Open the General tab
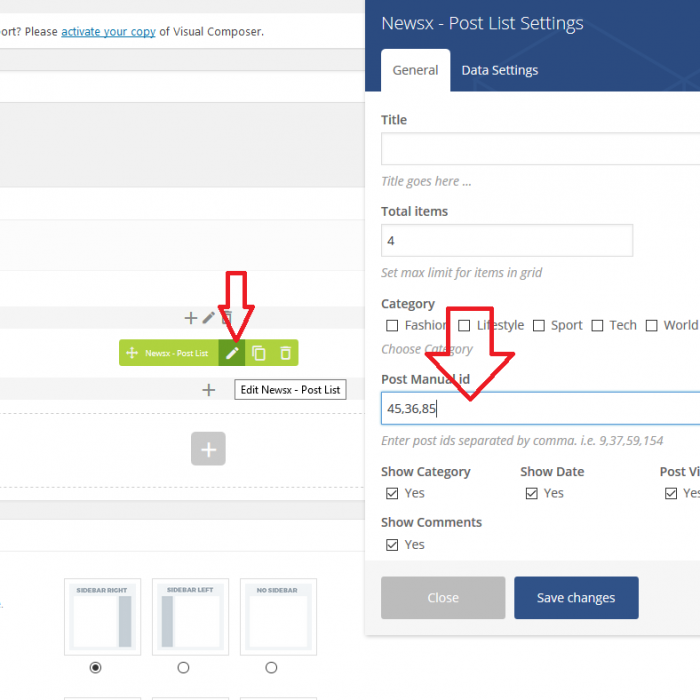 tap(415, 70)
